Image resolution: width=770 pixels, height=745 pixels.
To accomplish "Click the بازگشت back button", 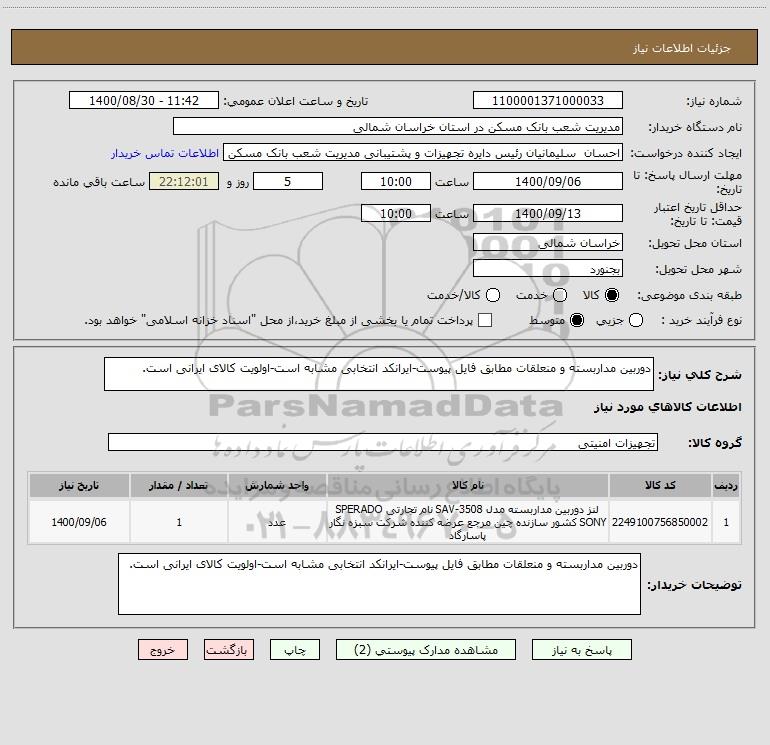I will (229, 650).
